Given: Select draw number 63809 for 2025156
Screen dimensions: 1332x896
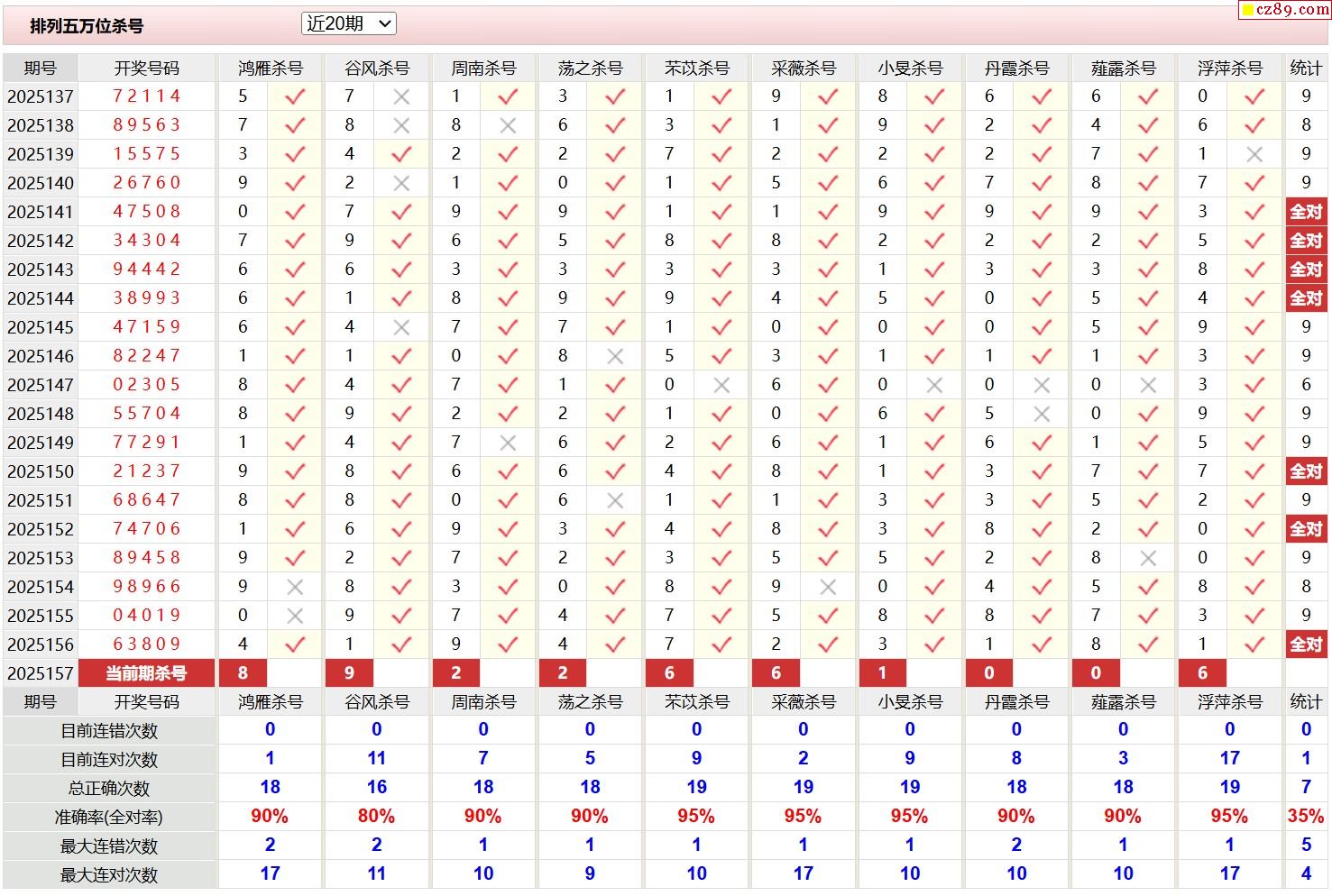Looking at the screenshot, I should click(x=147, y=645).
